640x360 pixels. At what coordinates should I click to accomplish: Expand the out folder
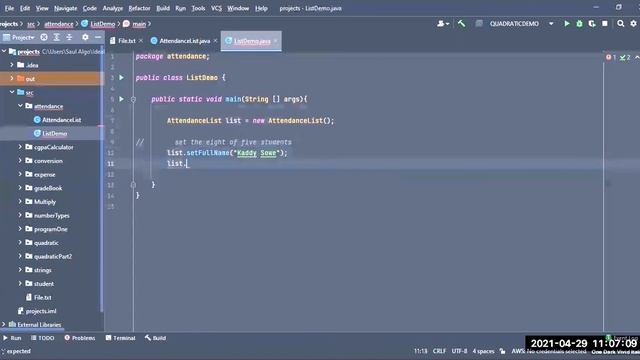pyautogui.click(x=12, y=78)
